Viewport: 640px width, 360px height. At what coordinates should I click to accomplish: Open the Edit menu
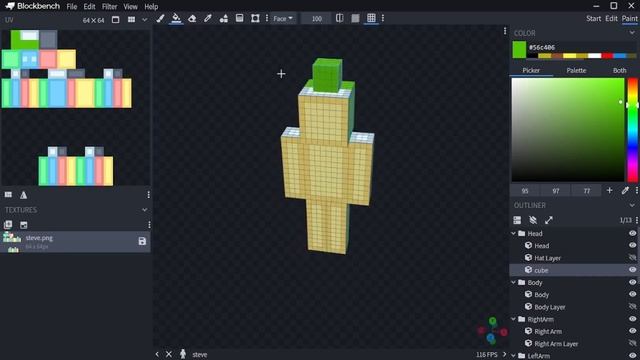[89, 7]
